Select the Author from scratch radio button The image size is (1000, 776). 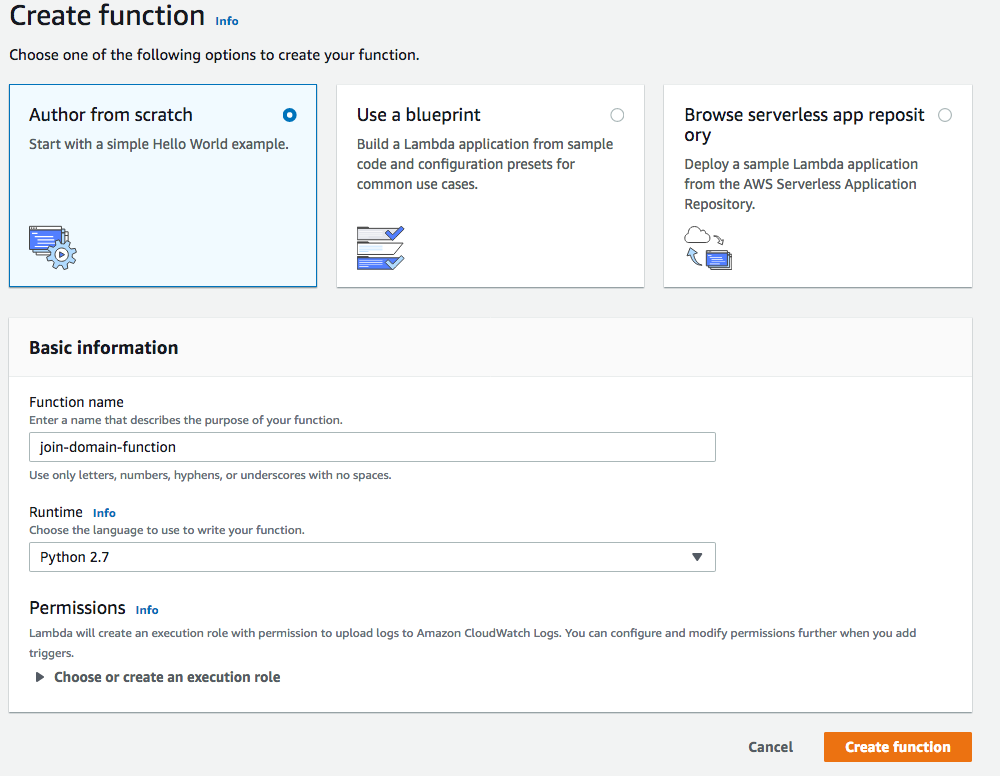(290, 115)
